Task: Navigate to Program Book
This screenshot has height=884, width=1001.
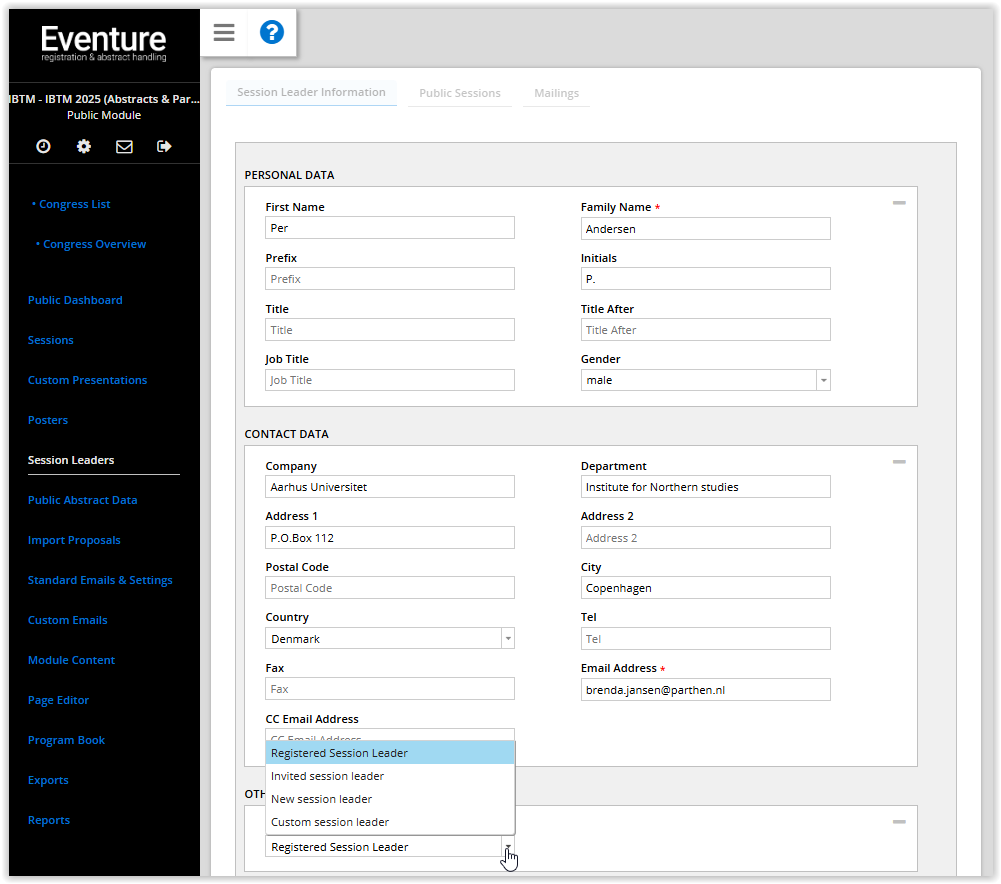Action: [x=66, y=740]
